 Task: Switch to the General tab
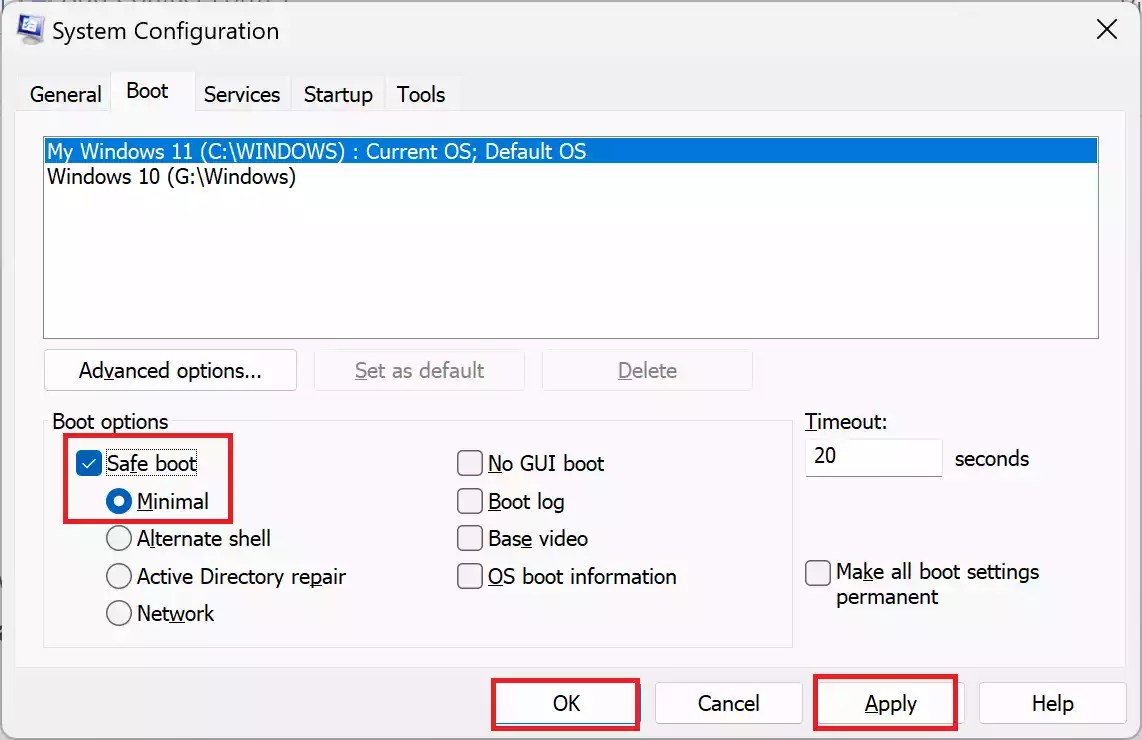tap(64, 93)
